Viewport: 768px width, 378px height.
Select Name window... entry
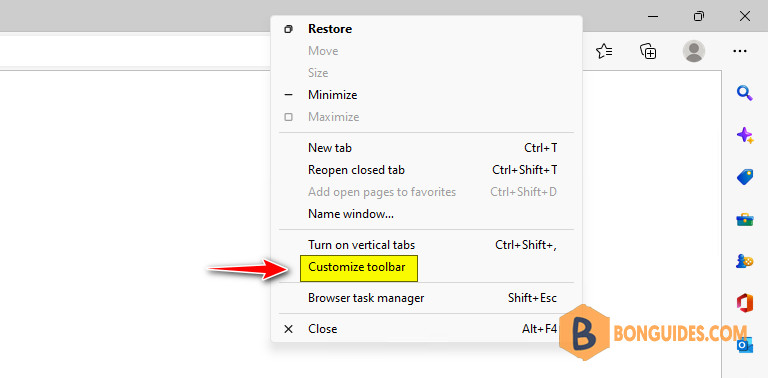[426, 214]
